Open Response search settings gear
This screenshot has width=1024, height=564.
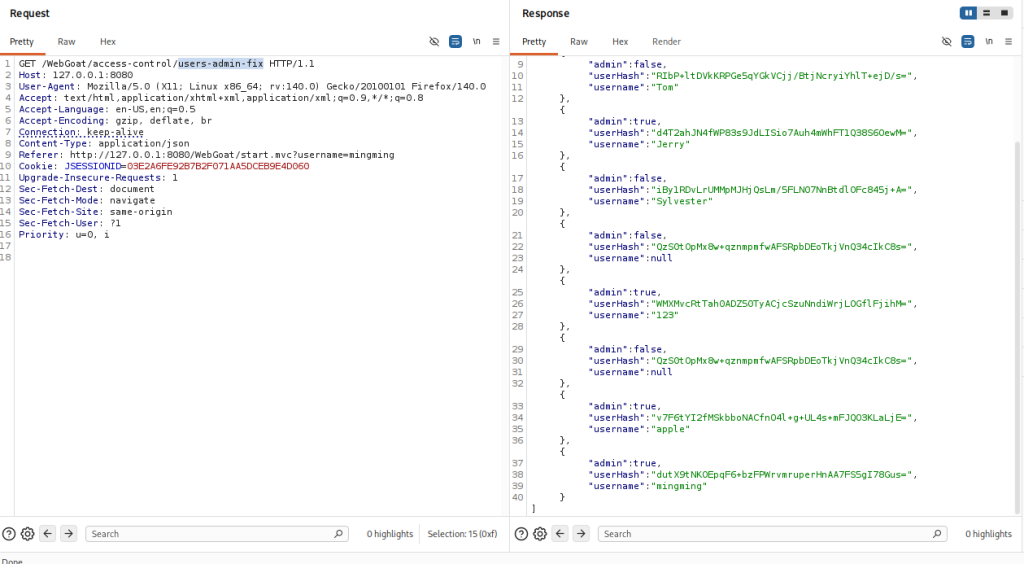(540, 534)
